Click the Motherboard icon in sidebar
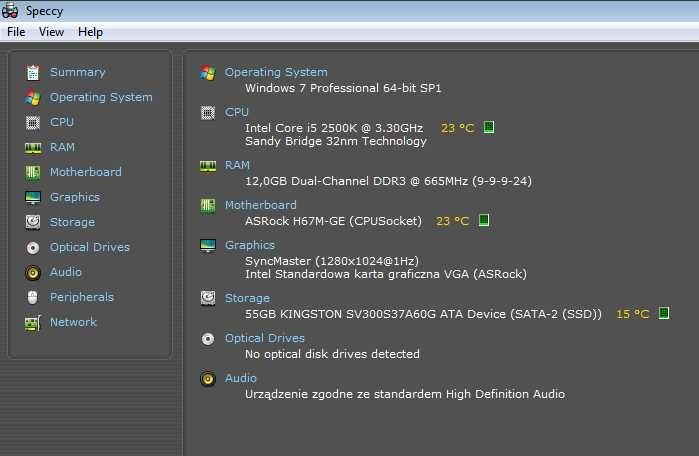Screen dimensions: 699x456 pyautogui.click(x=33, y=172)
